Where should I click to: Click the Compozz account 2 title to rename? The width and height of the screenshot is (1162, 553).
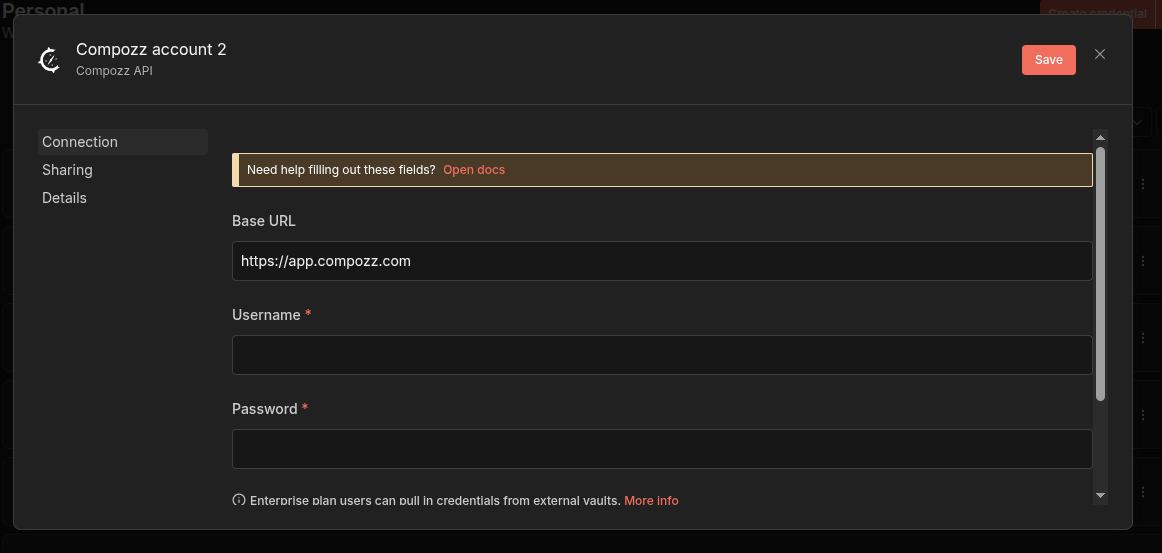pyautogui.click(x=151, y=49)
